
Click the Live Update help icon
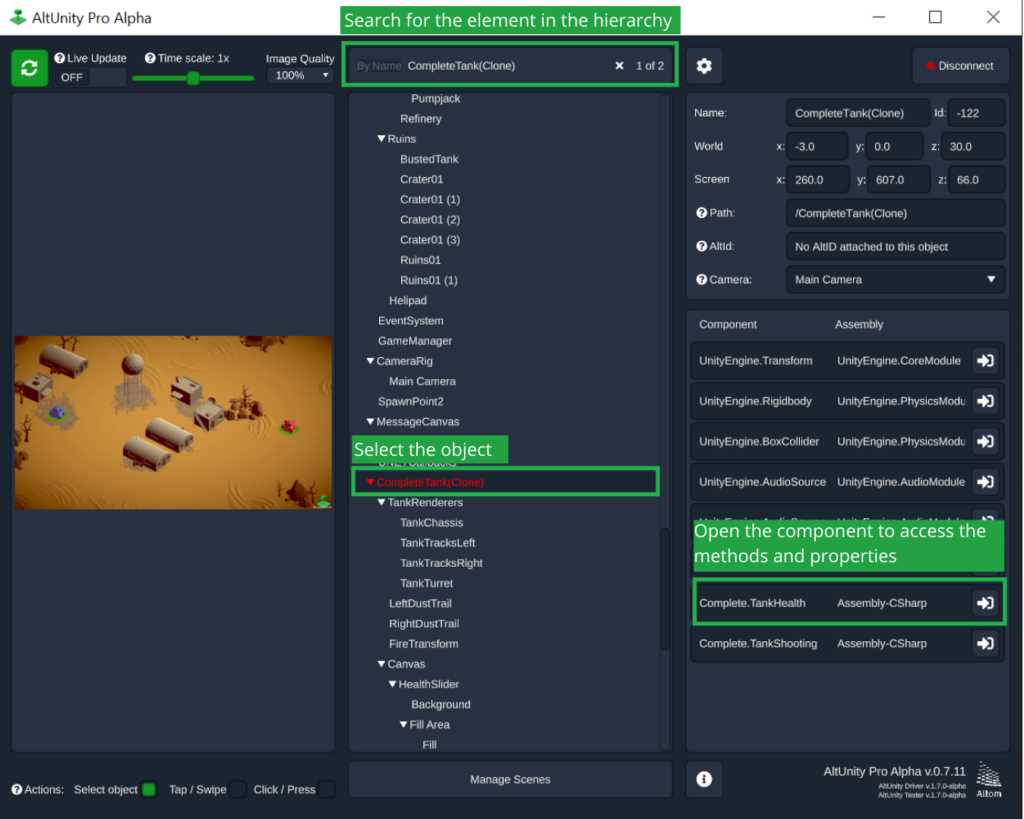pyautogui.click(x=59, y=58)
